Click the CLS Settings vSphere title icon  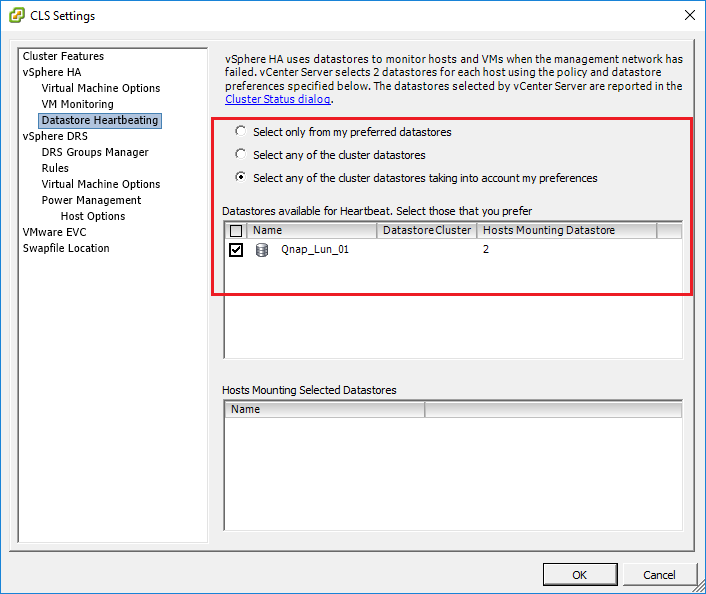pos(17,15)
